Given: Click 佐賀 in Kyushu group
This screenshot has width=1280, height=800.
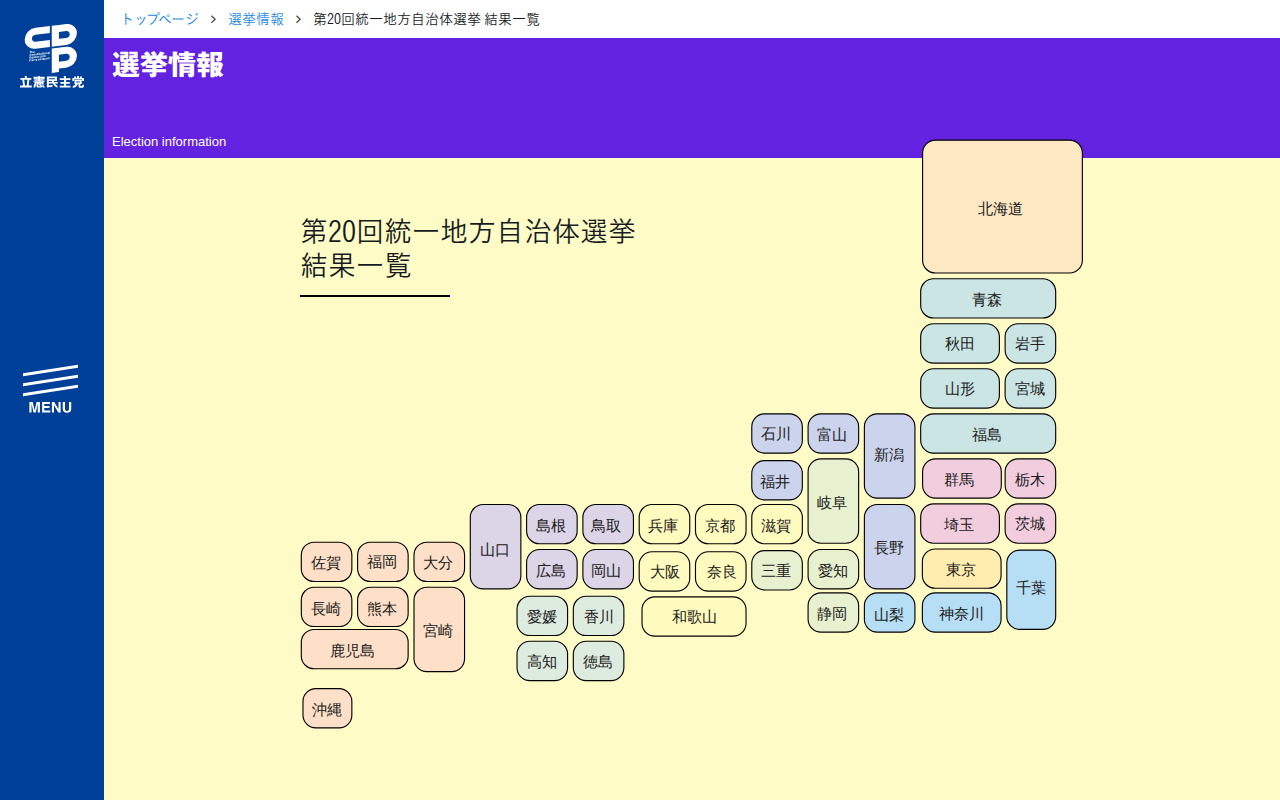Looking at the screenshot, I should pos(327,562).
